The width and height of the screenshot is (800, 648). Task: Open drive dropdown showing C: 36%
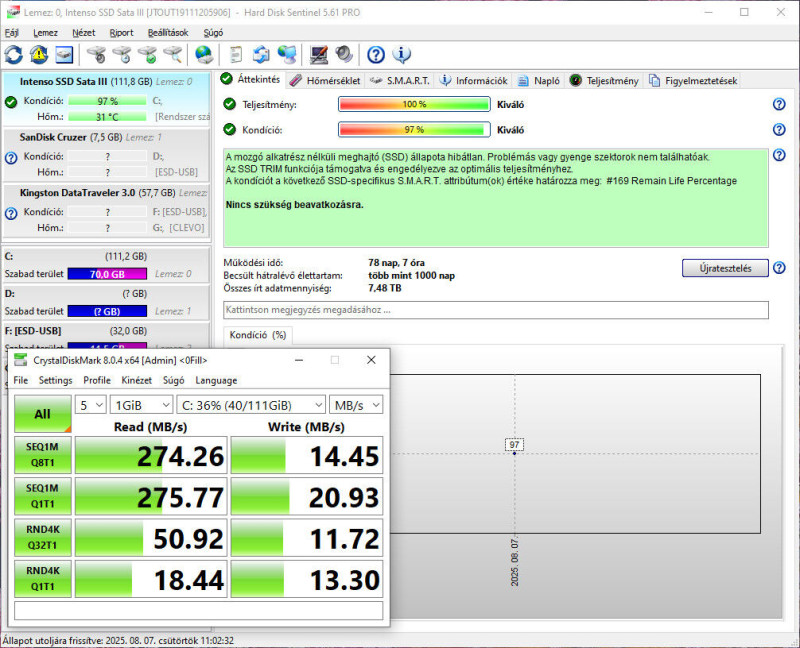tap(251, 405)
